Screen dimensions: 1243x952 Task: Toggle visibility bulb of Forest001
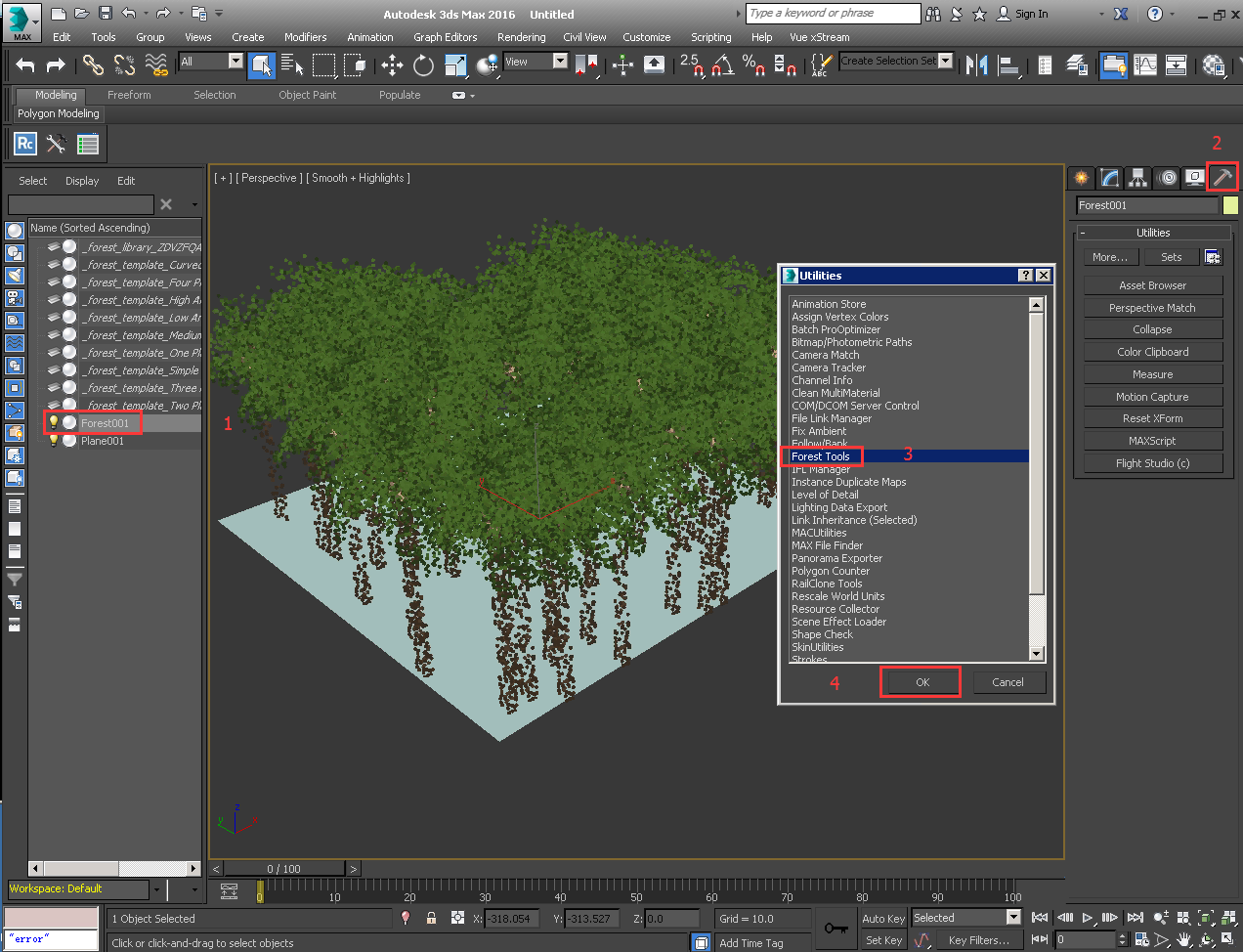click(54, 423)
